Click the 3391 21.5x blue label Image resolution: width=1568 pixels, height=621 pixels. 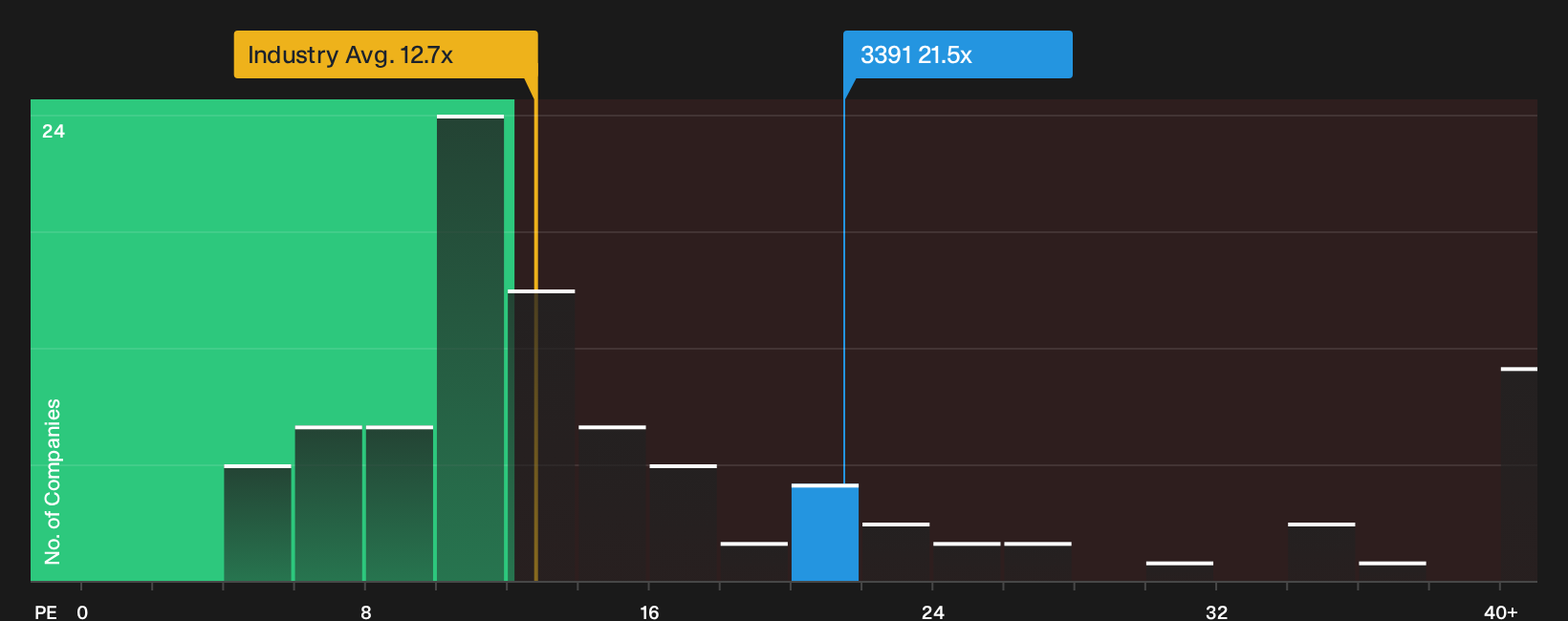tap(957, 54)
